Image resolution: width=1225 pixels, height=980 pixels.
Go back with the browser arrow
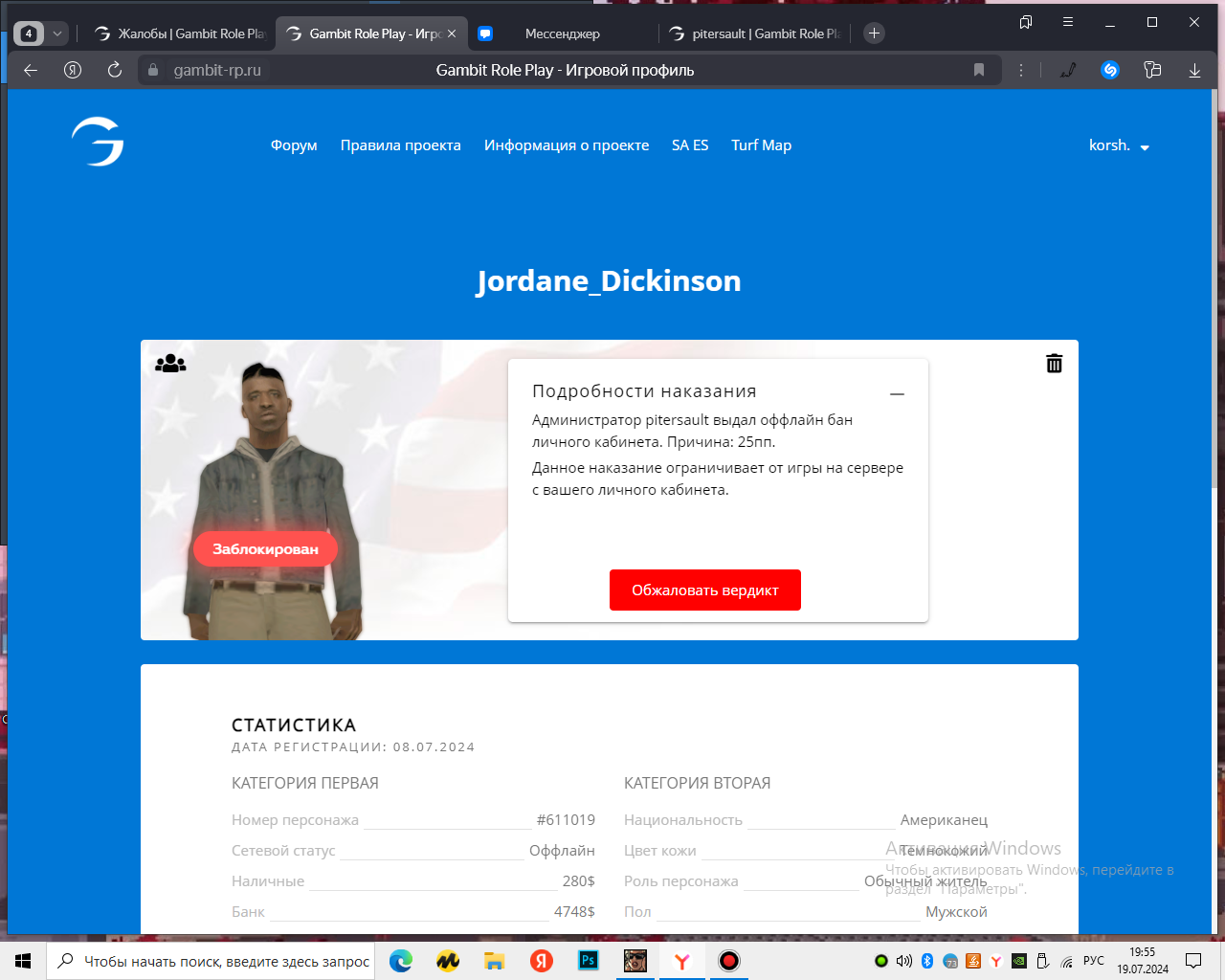(31, 70)
